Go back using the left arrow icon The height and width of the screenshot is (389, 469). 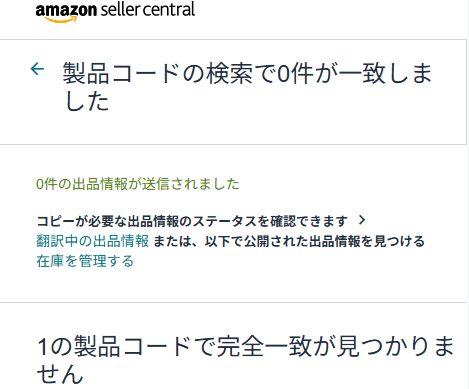point(37,69)
